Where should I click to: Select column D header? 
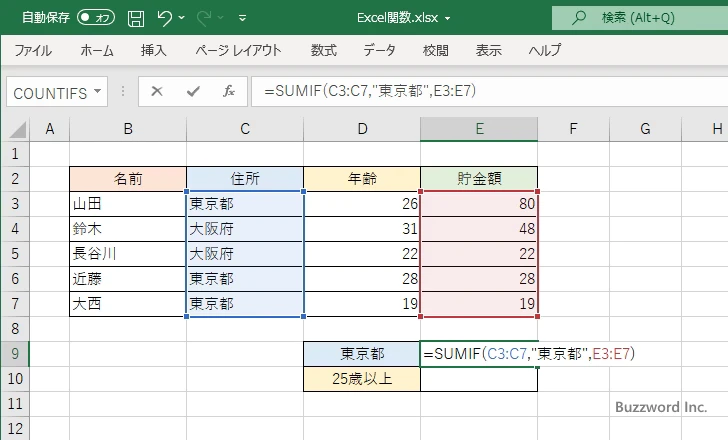tap(362, 129)
